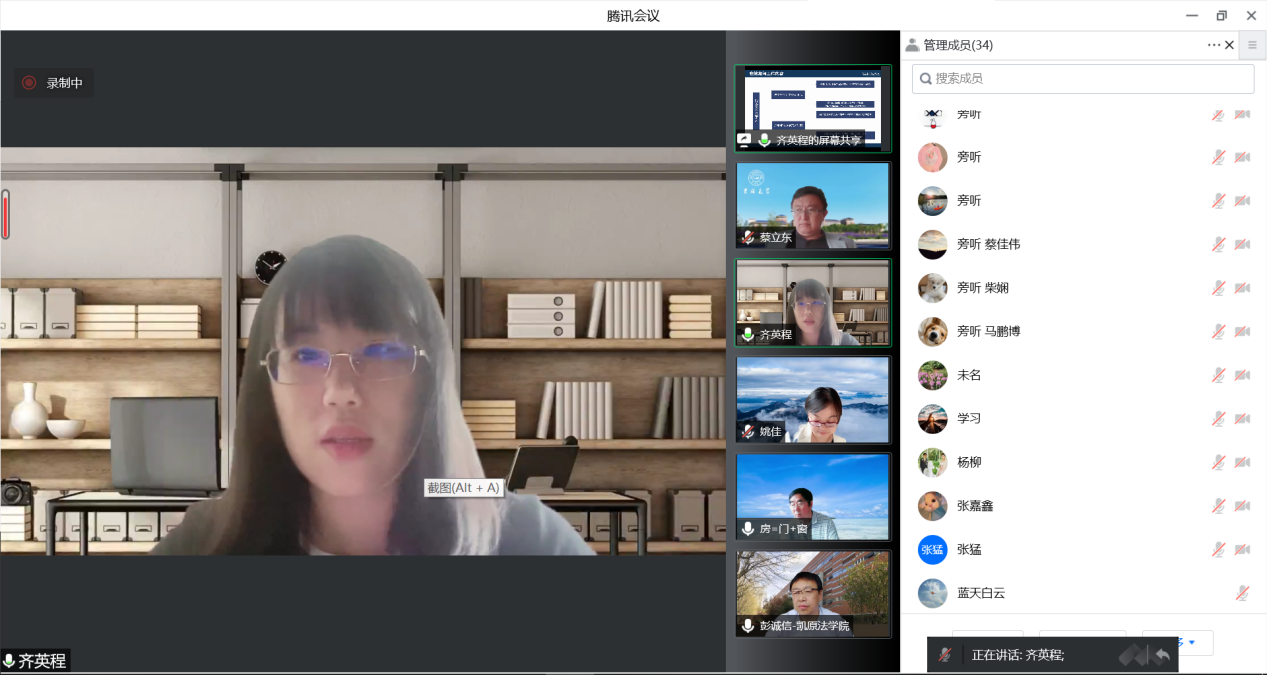Close the manage members panel

tap(1230, 45)
